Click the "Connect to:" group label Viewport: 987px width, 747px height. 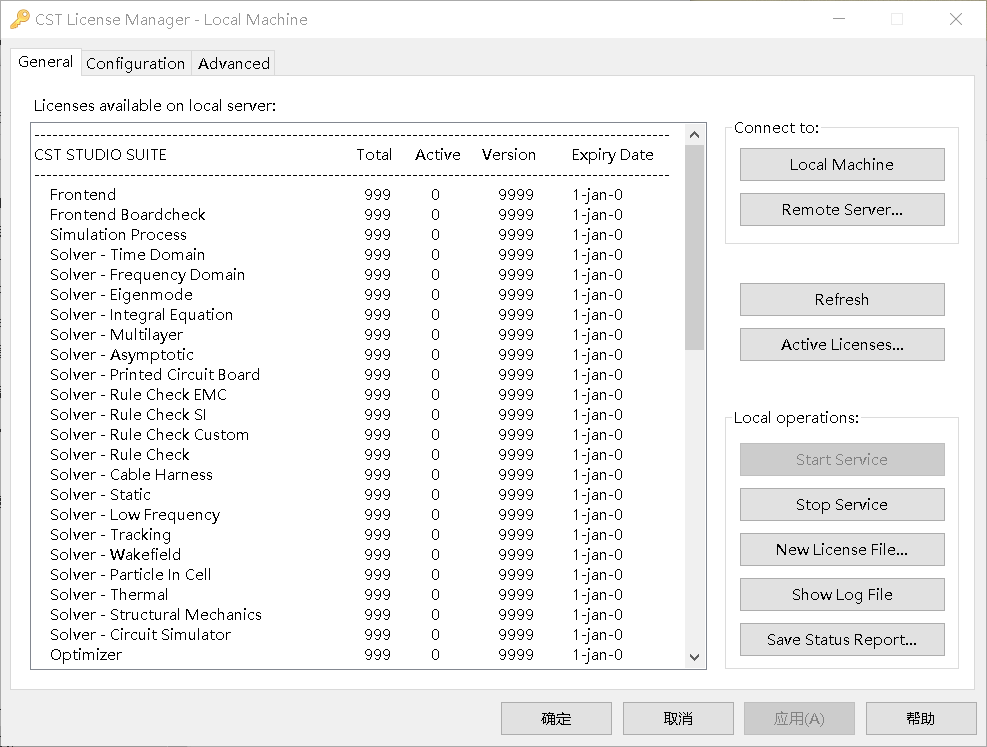(776, 128)
